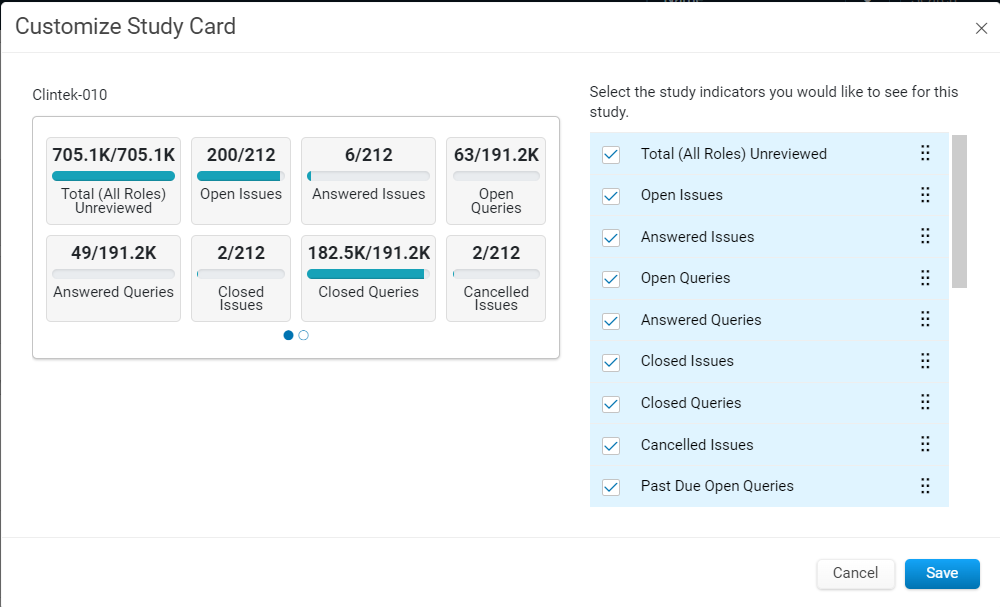The height and width of the screenshot is (607, 1000).
Task: Close the Customize Study Card dialog
Action: (x=981, y=28)
